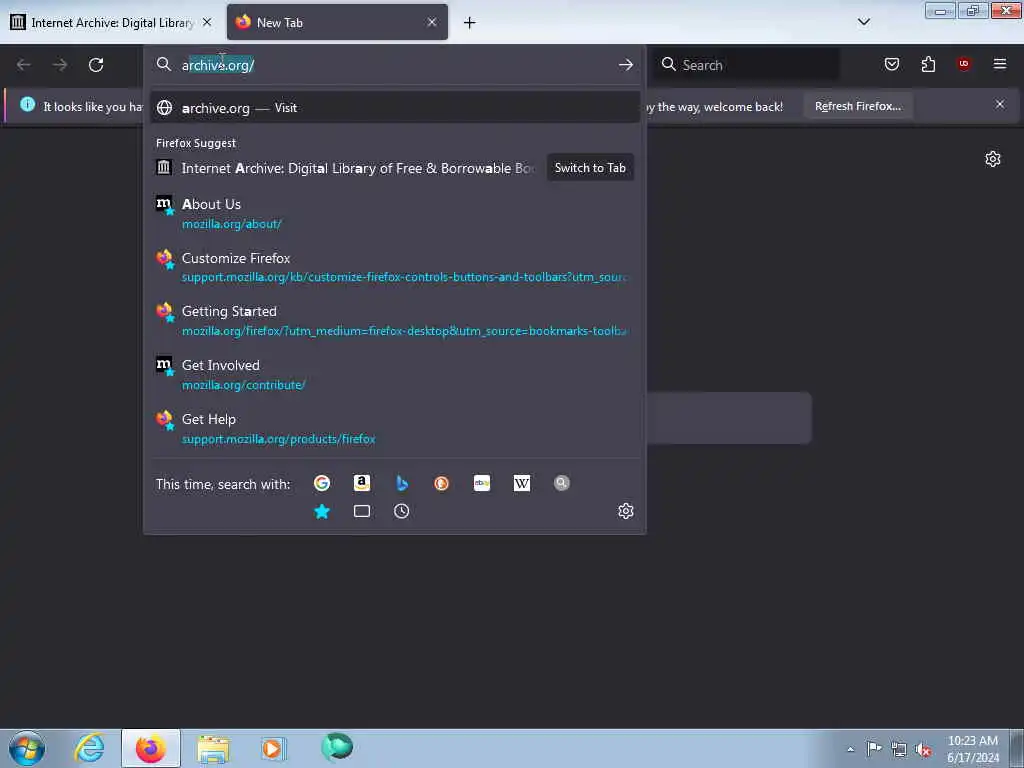Open Save to Pocket button
The height and width of the screenshot is (768, 1024).
coord(892,64)
